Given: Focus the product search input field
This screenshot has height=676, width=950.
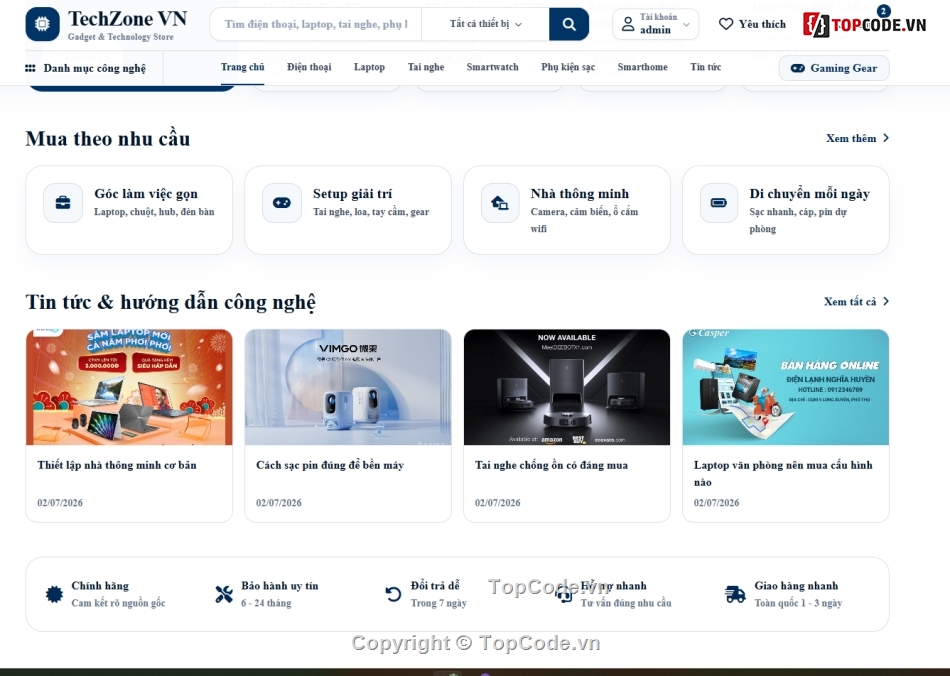Looking at the screenshot, I should (316, 24).
